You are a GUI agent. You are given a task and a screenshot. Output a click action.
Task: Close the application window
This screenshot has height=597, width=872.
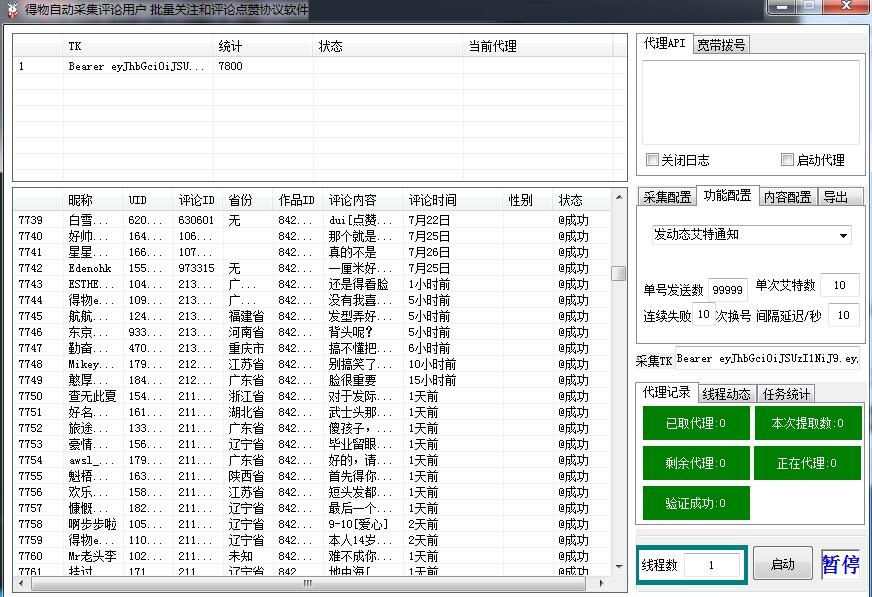click(844, 8)
